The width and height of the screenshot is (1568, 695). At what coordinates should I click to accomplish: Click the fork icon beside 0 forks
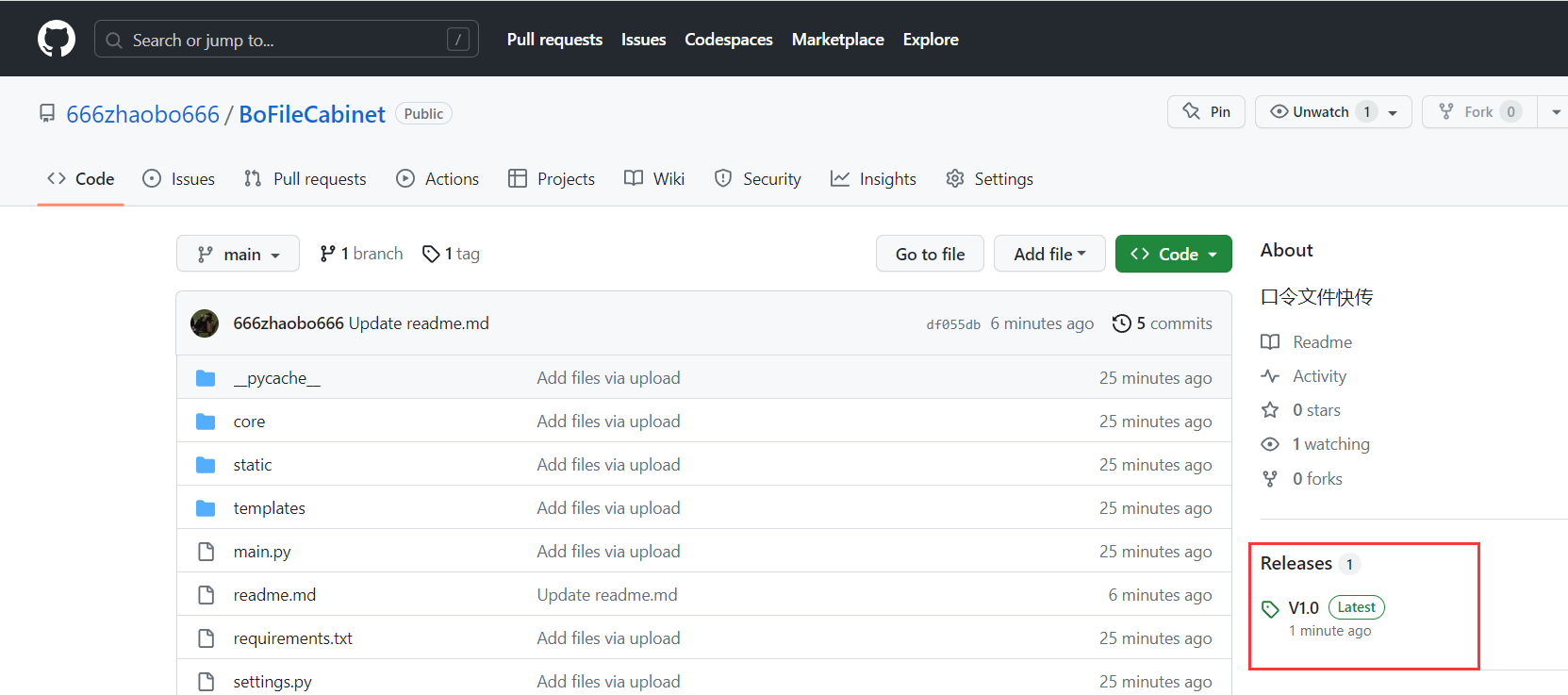pyautogui.click(x=1270, y=479)
